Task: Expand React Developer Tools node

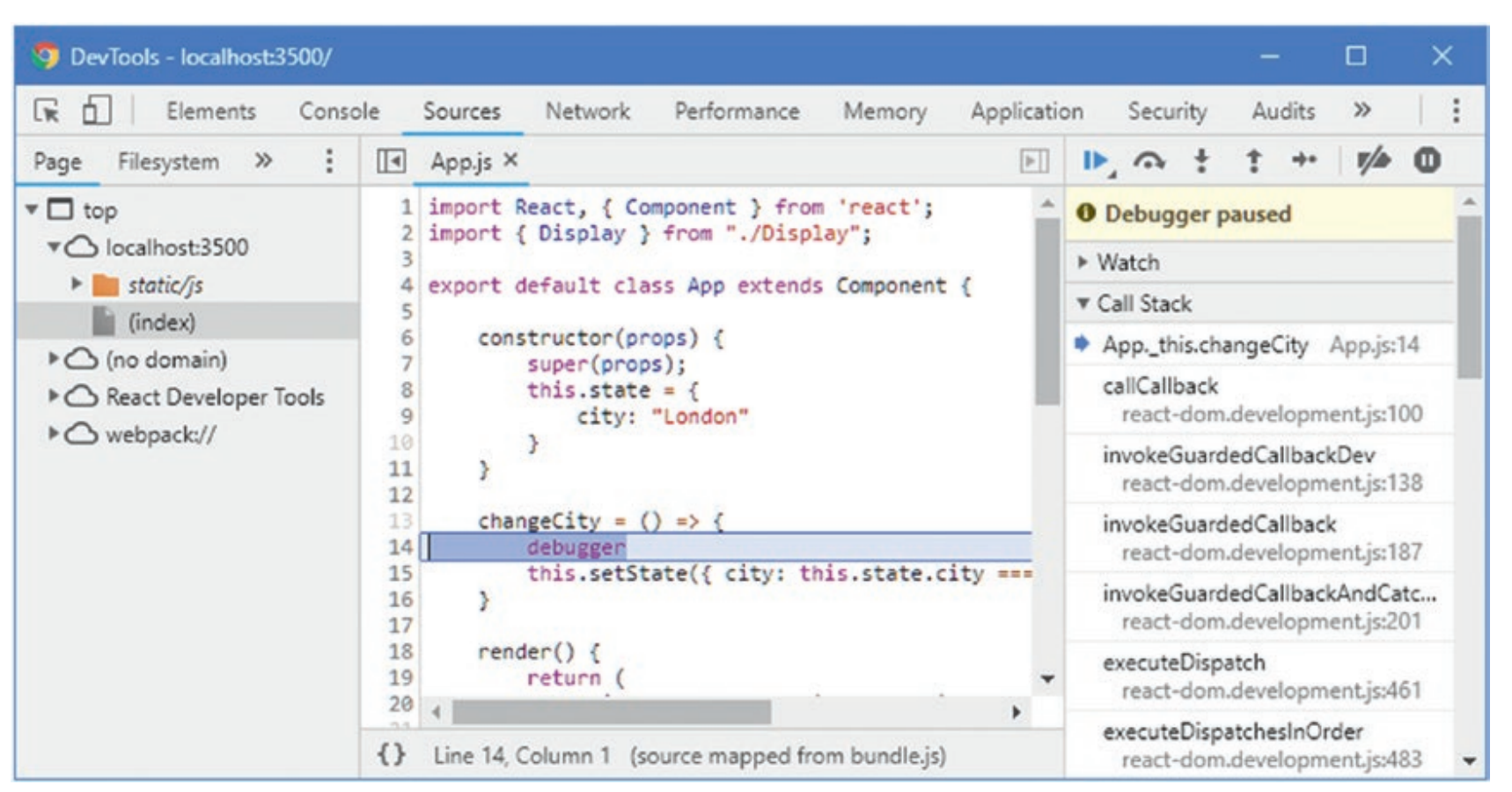Action: point(55,396)
